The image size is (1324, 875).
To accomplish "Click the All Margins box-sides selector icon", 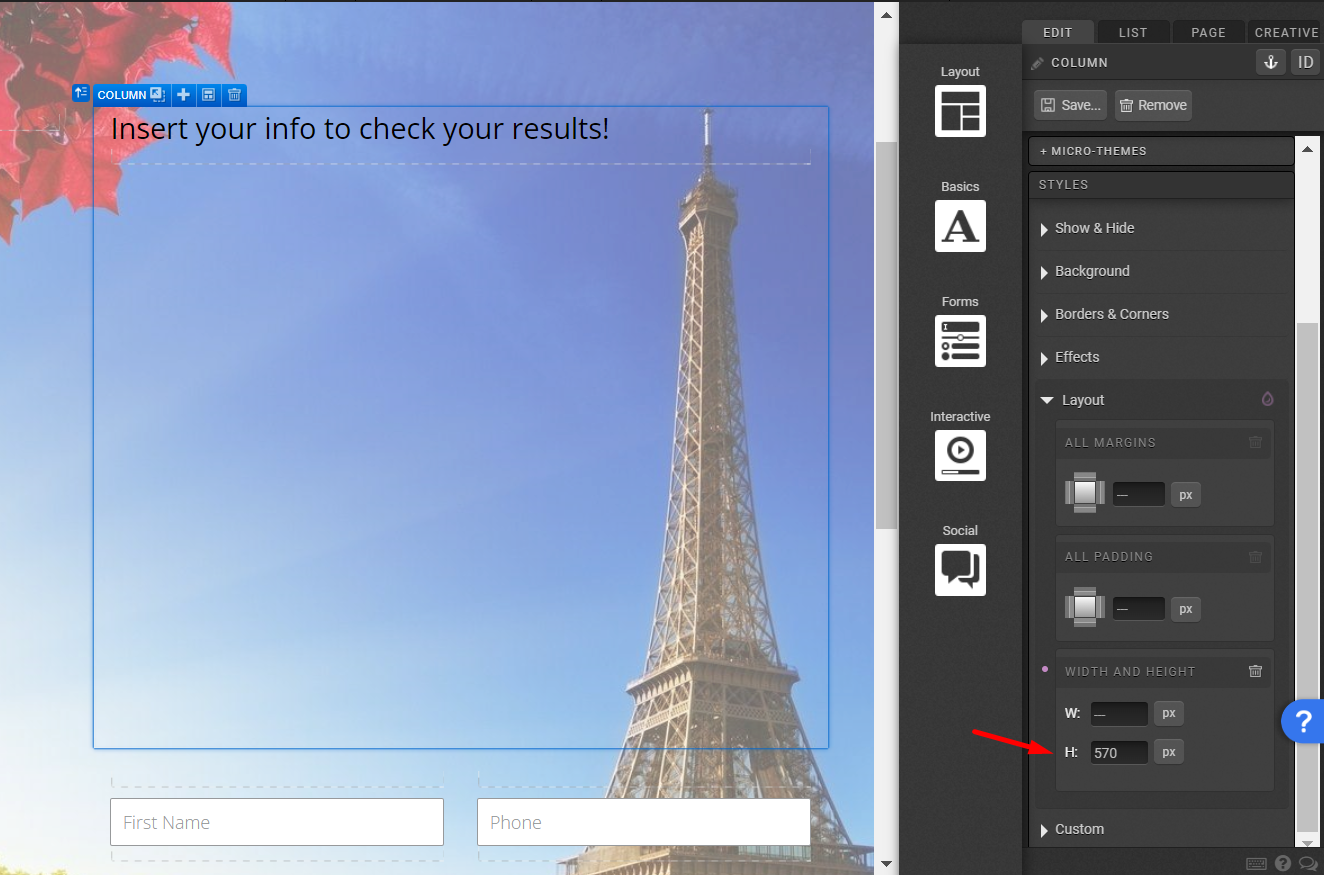I will click(x=1085, y=493).
